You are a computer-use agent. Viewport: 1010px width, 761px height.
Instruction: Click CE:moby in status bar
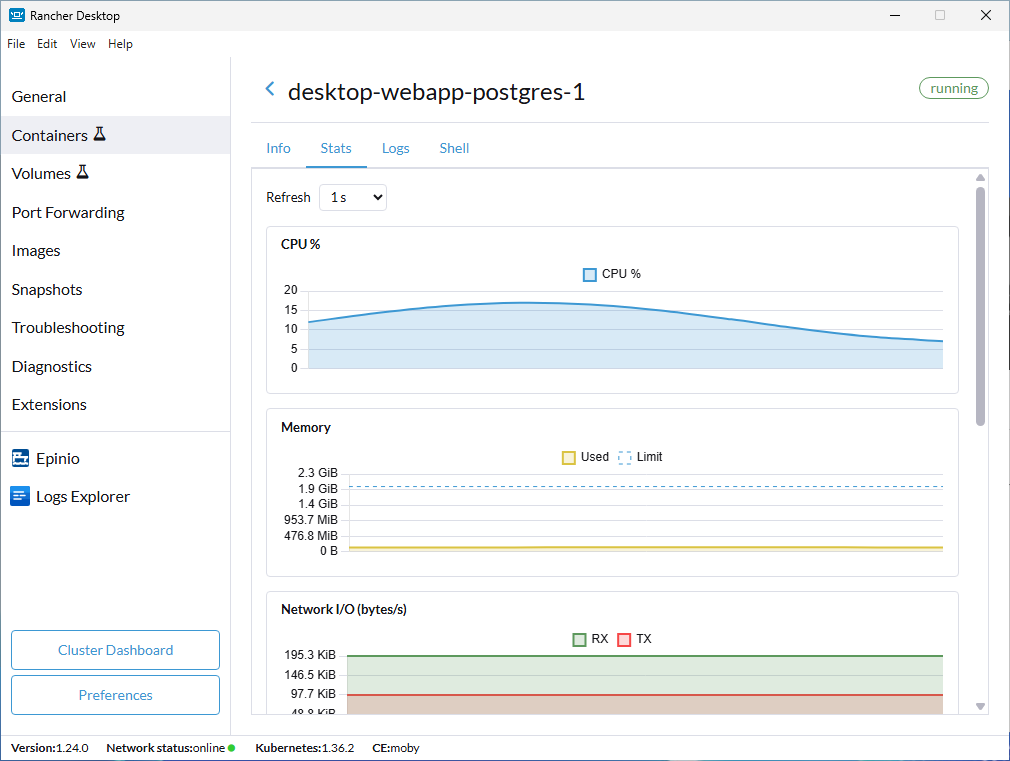(395, 748)
